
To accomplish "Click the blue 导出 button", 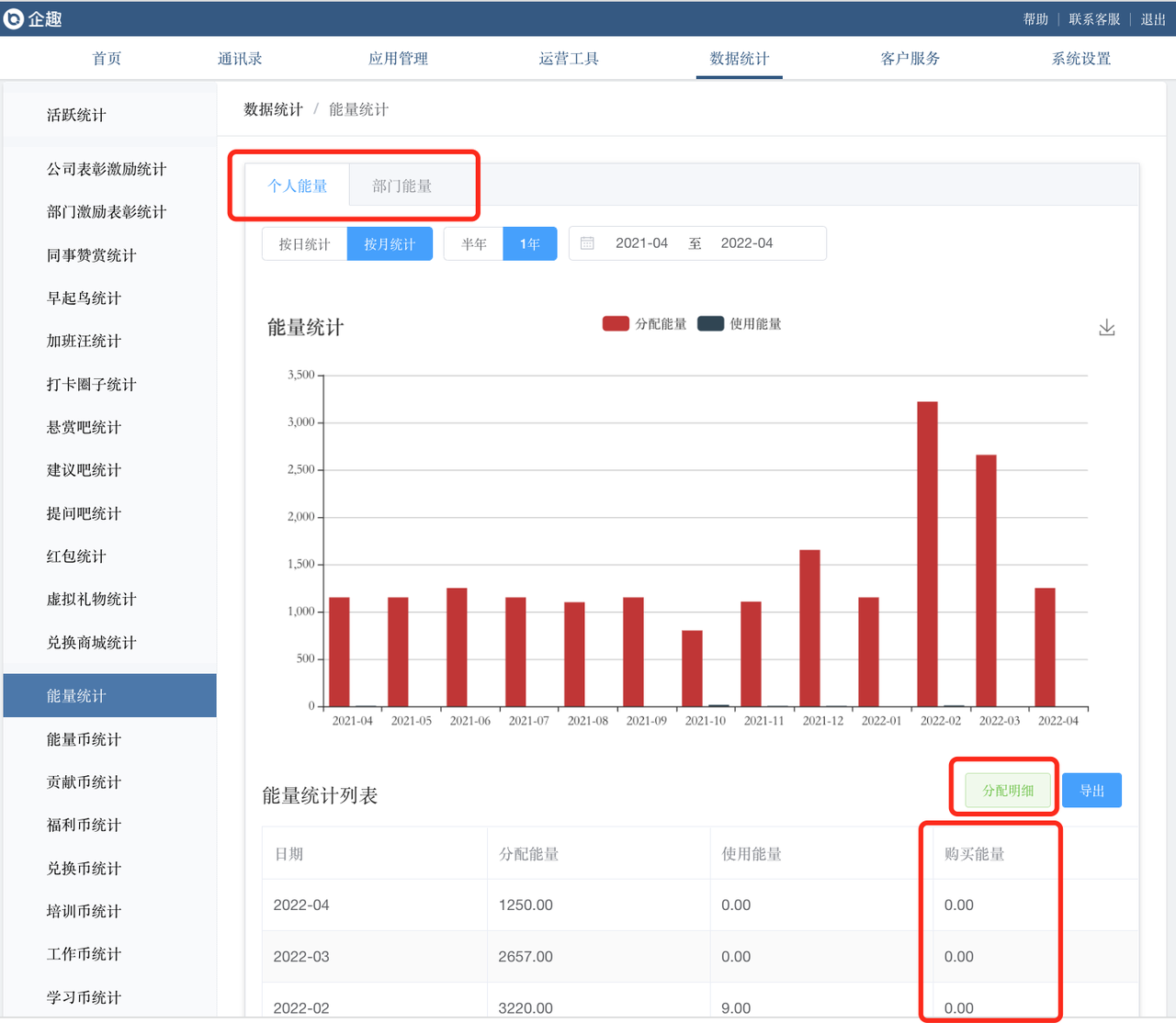I will (1091, 791).
